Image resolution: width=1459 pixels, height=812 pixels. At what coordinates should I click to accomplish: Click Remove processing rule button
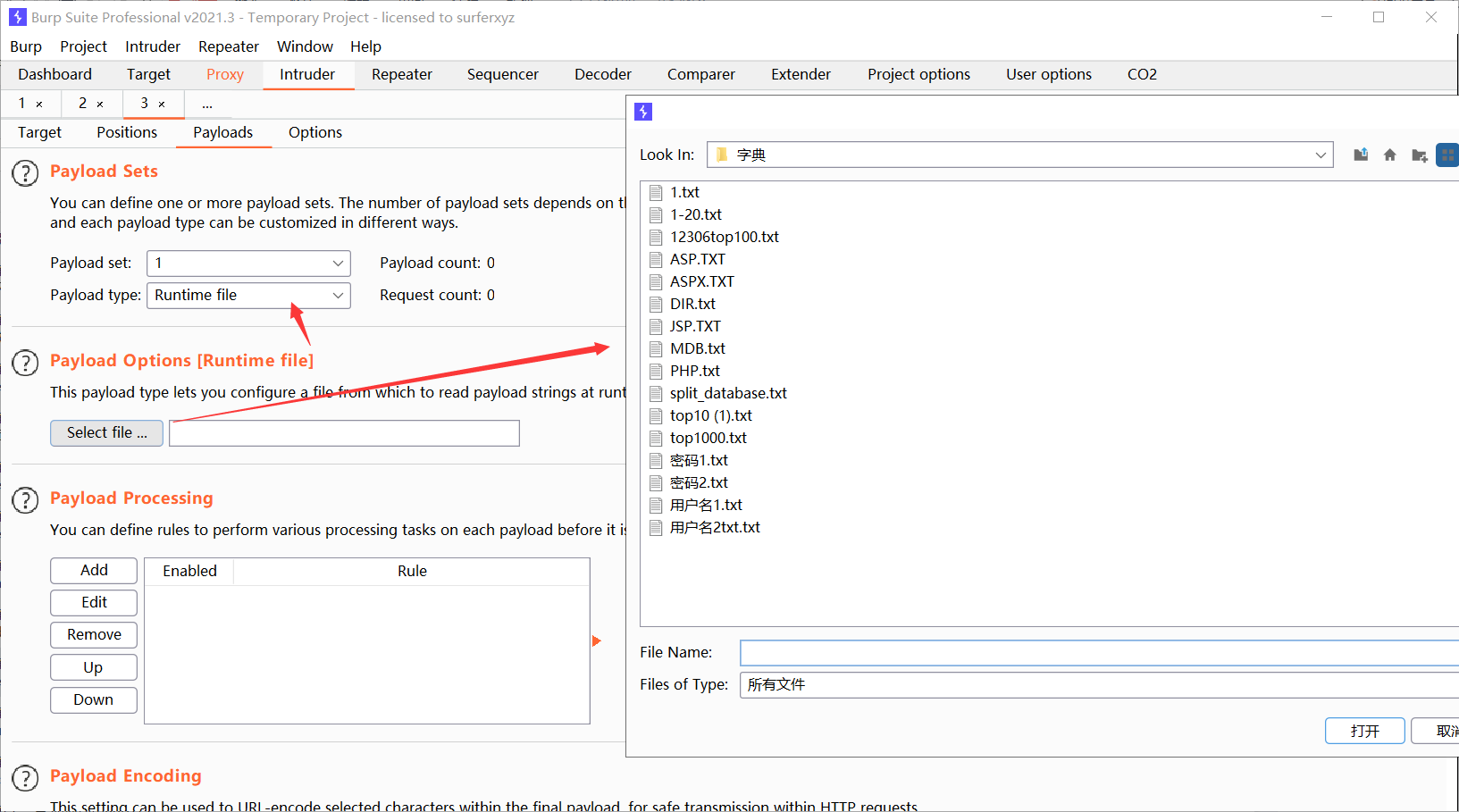94,634
